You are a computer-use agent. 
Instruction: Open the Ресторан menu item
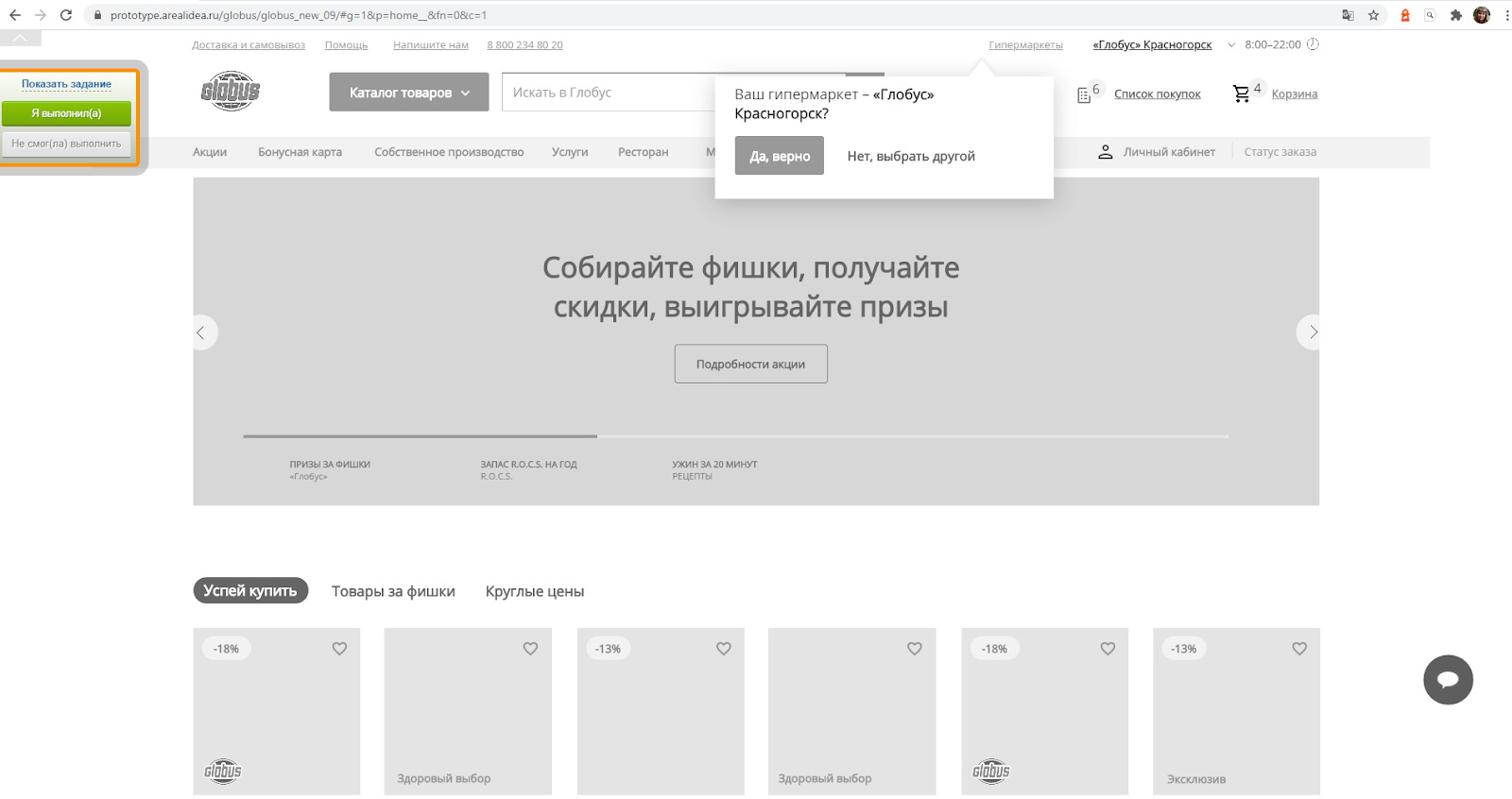(643, 152)
